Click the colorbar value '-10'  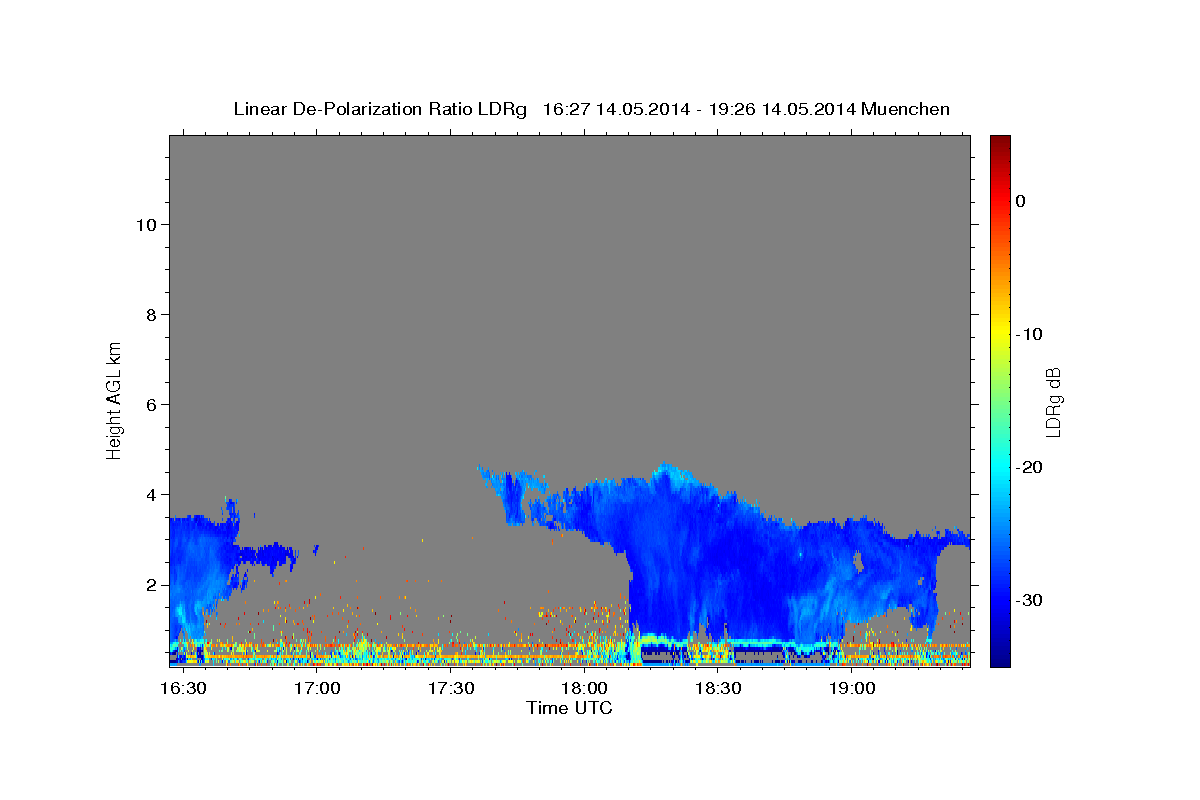pyautogui.click(x=1030, y=334)
